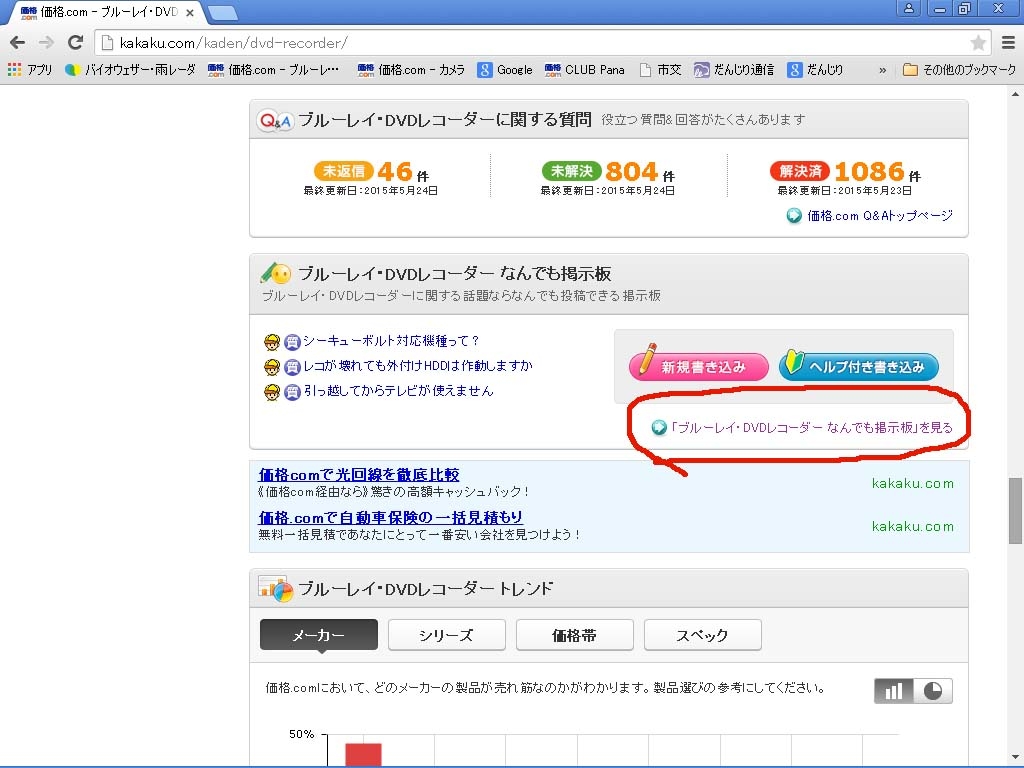
Task: Click question icon beside シーキューボルト thread
Action: (x=292, y=342)
